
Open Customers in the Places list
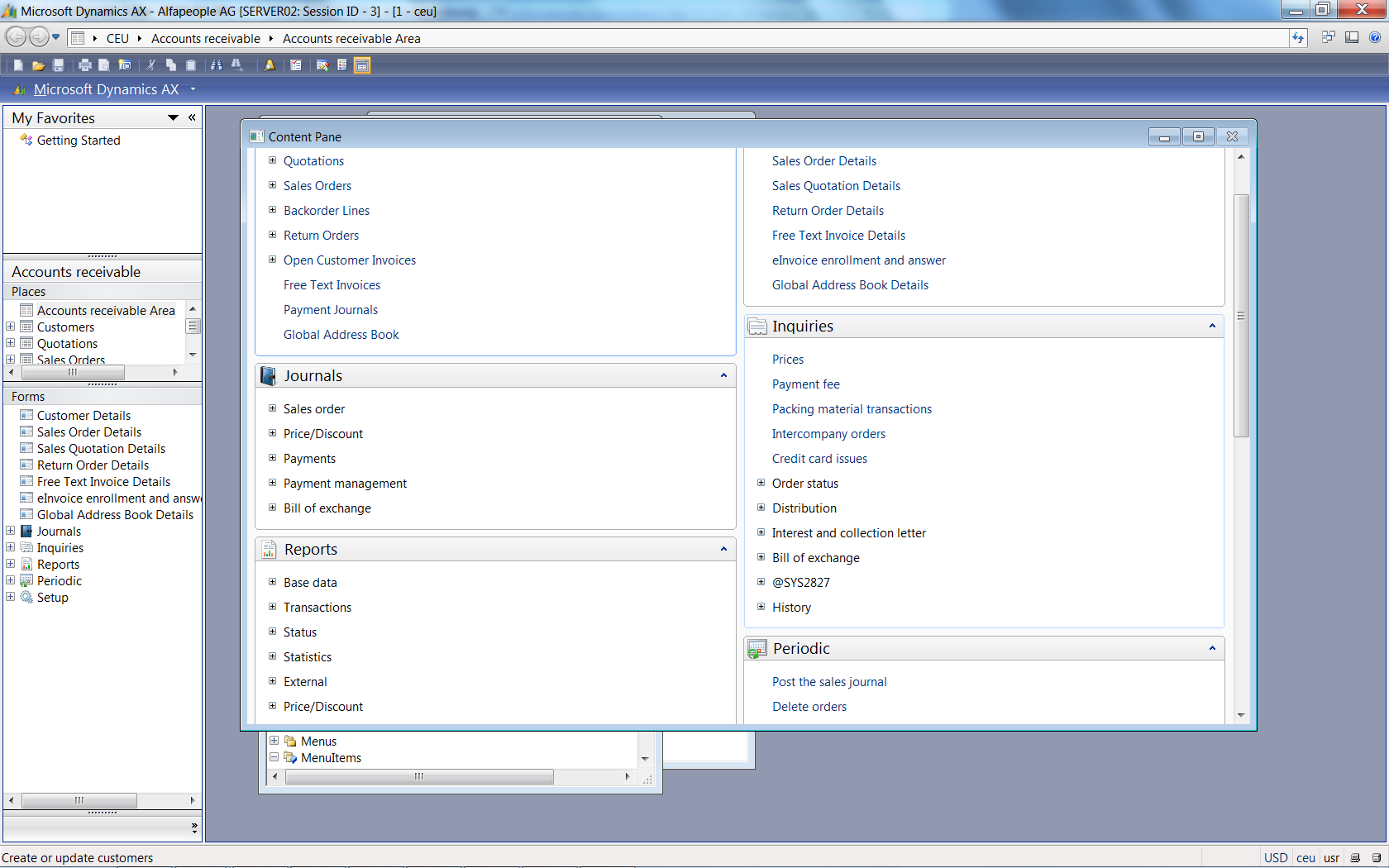(x=65, y=327)
